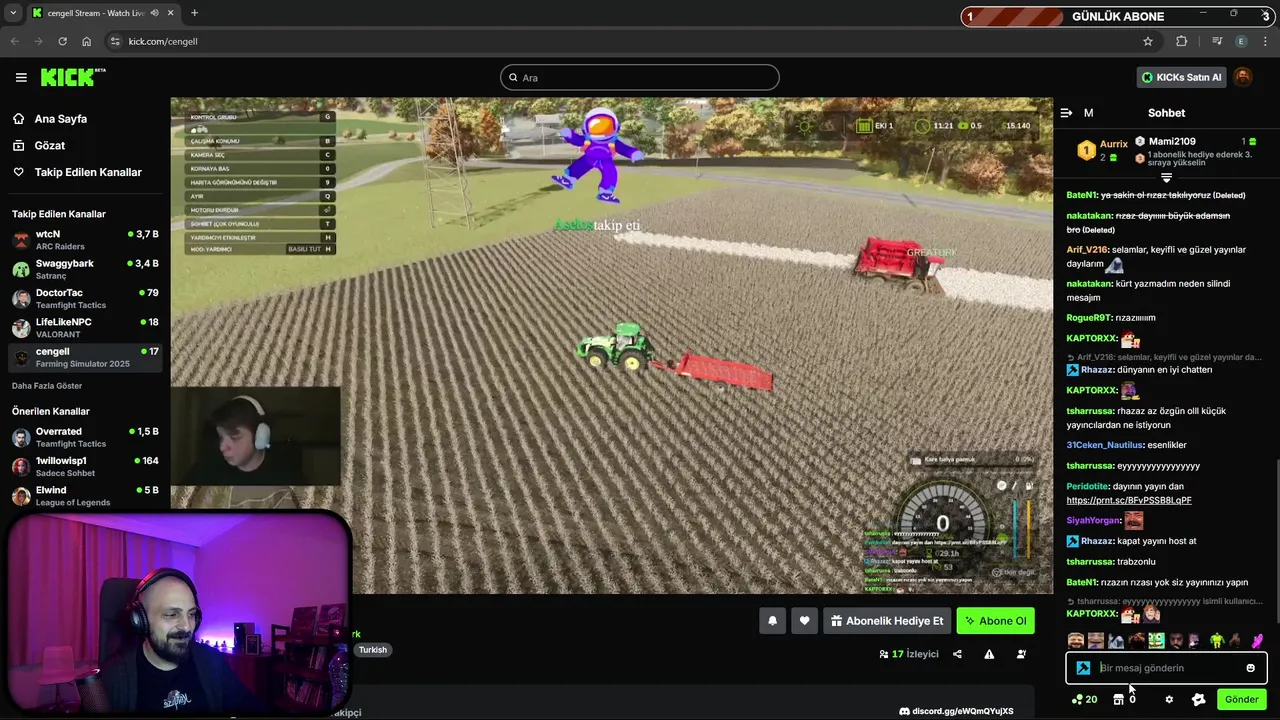The width and height of the screenshot is (1280, 720).
Task: Open the emoji picker in chat input
Action: coord(1250,668)
